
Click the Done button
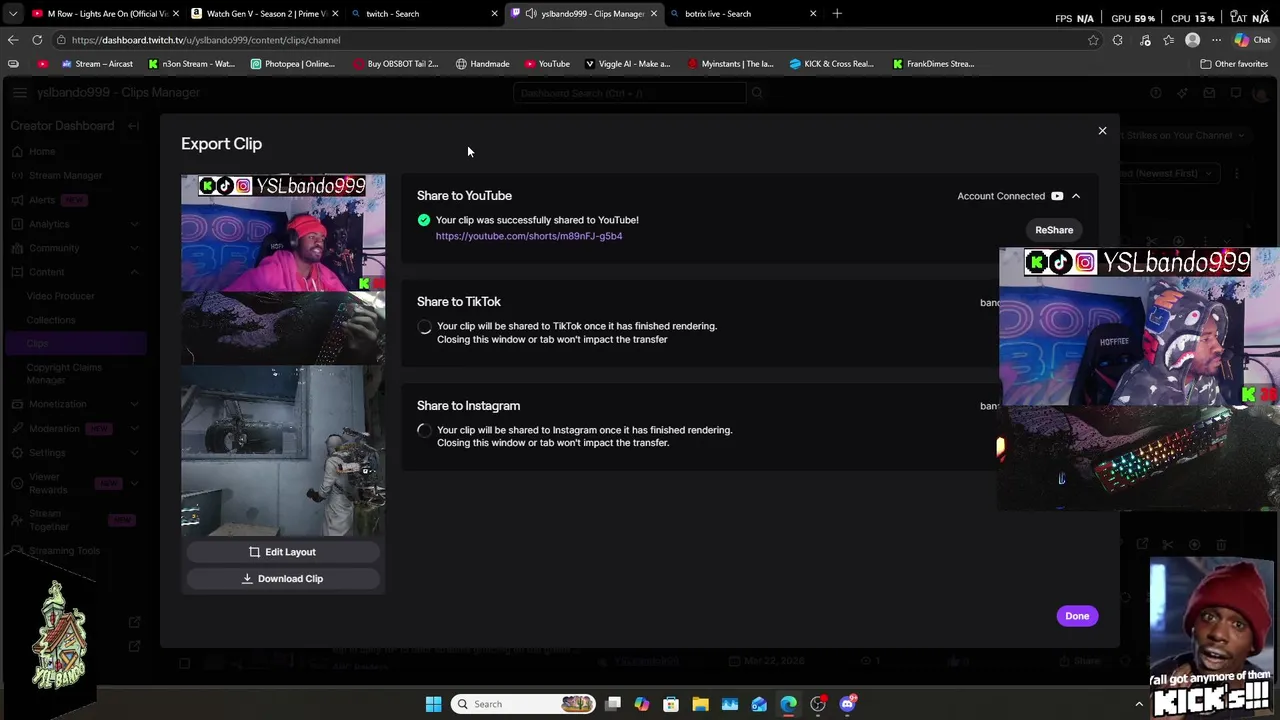pos(1077,616)
